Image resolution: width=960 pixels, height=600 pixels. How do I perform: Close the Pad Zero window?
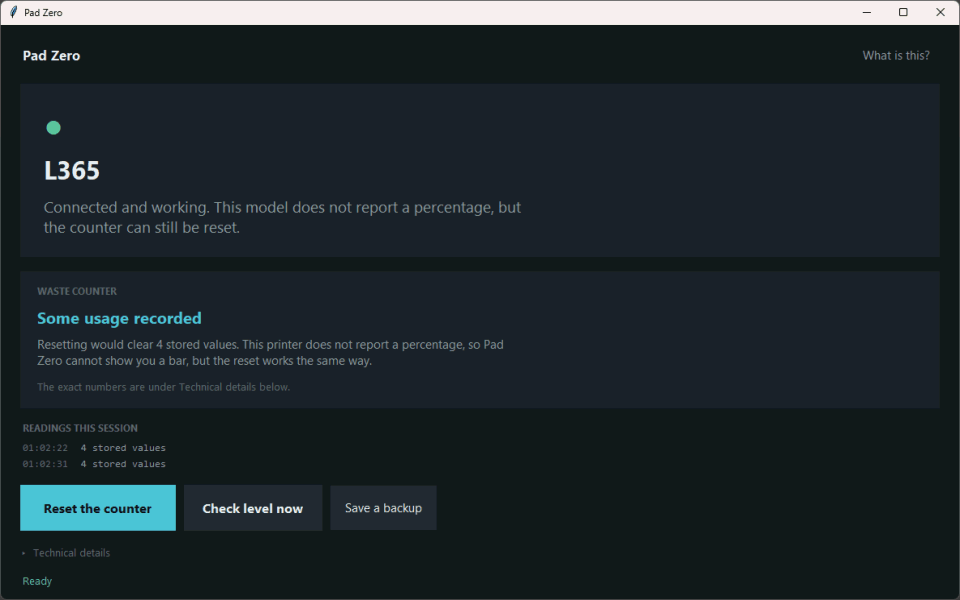[940, 12]
